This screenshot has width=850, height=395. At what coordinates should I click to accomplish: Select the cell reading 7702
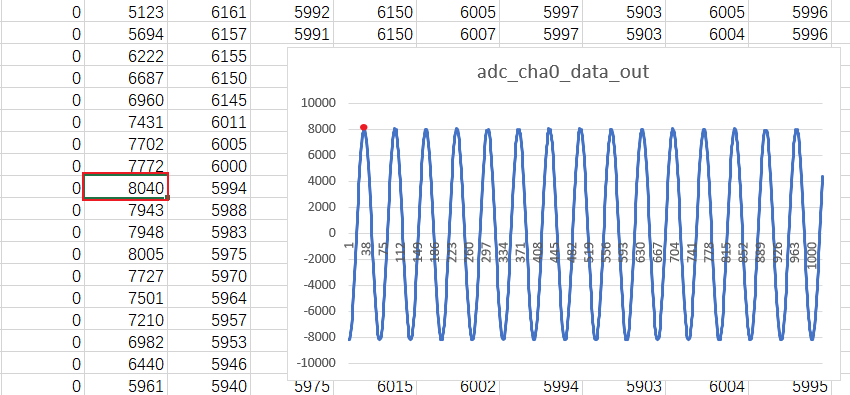click(x=126, y=144)
